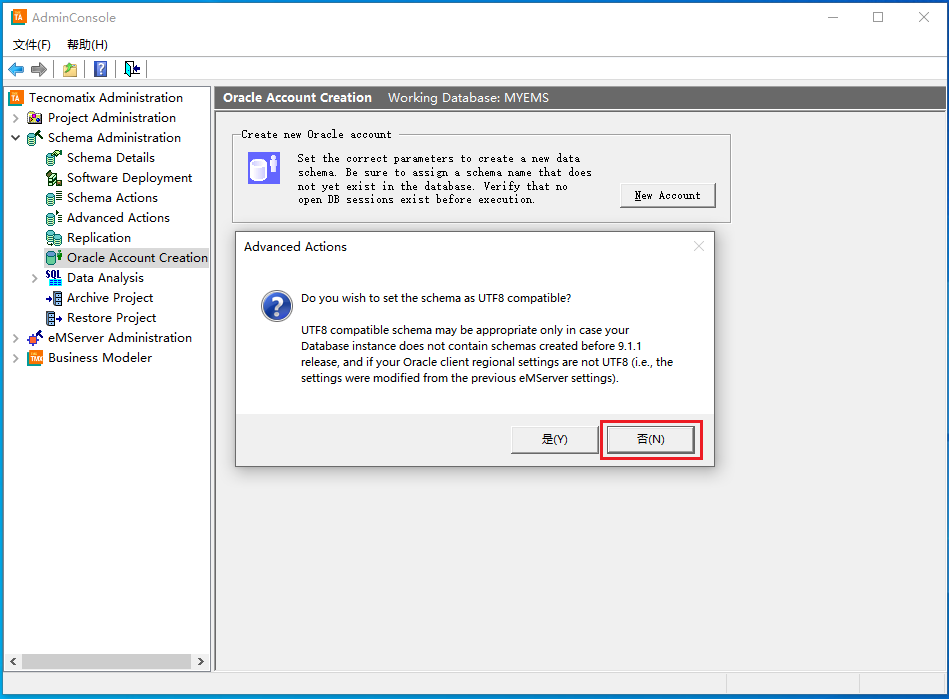This screenshot has height=699, width=949.
Task: Click the Software Deployment tree icon
Action: (54, 178)
